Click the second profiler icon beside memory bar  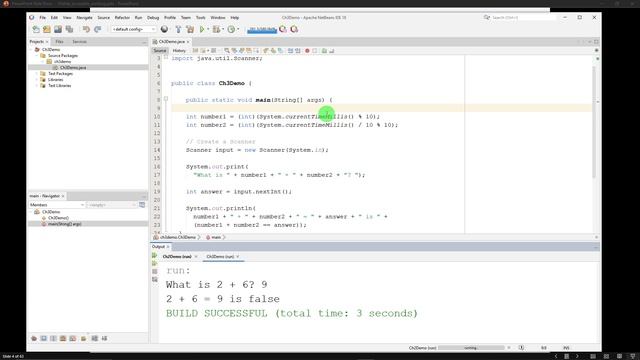(294, 29)
